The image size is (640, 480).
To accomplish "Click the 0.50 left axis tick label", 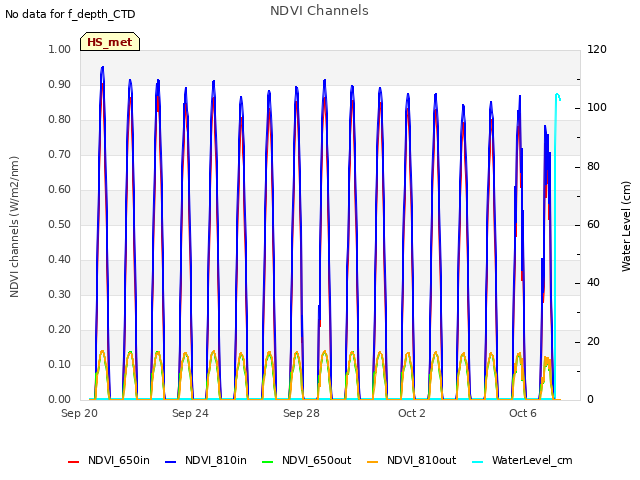I will pos(60,224).
